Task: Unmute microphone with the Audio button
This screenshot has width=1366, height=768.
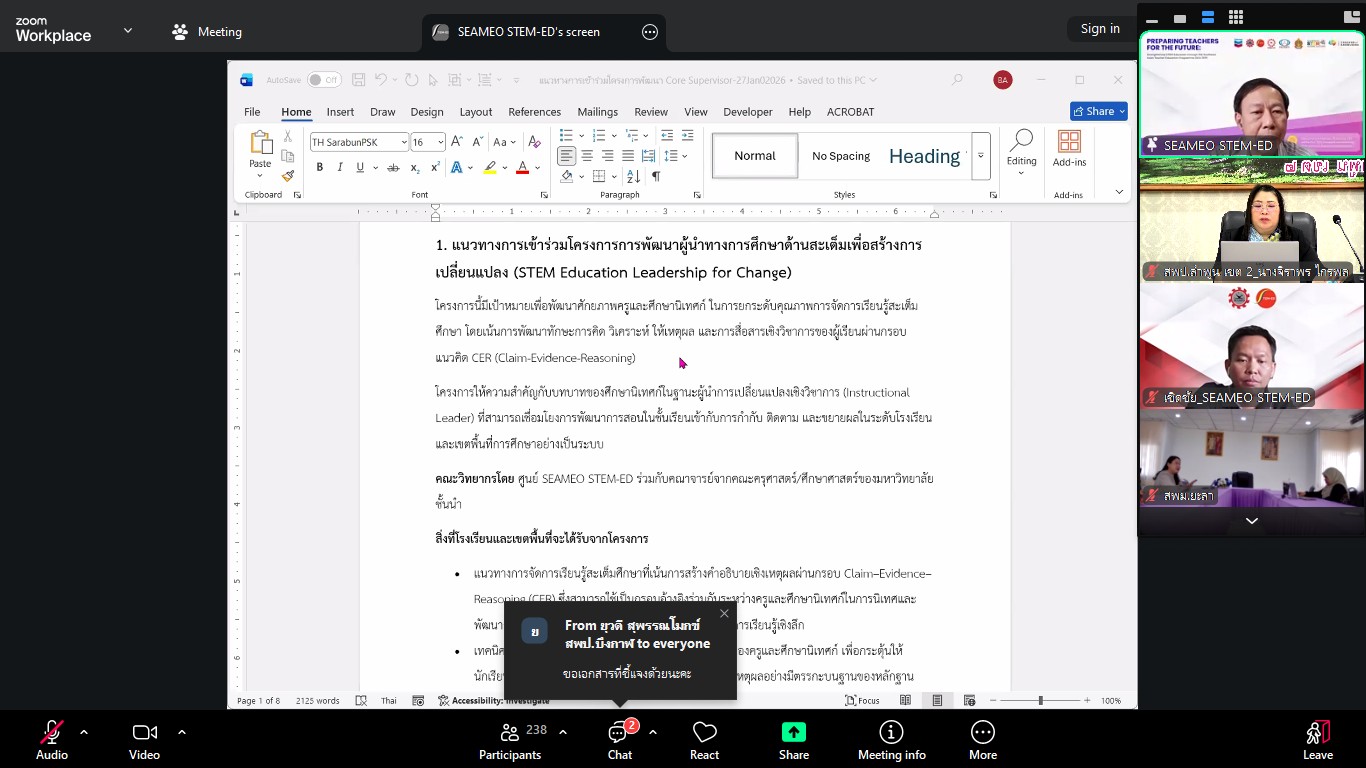Action: click(52, 740)
